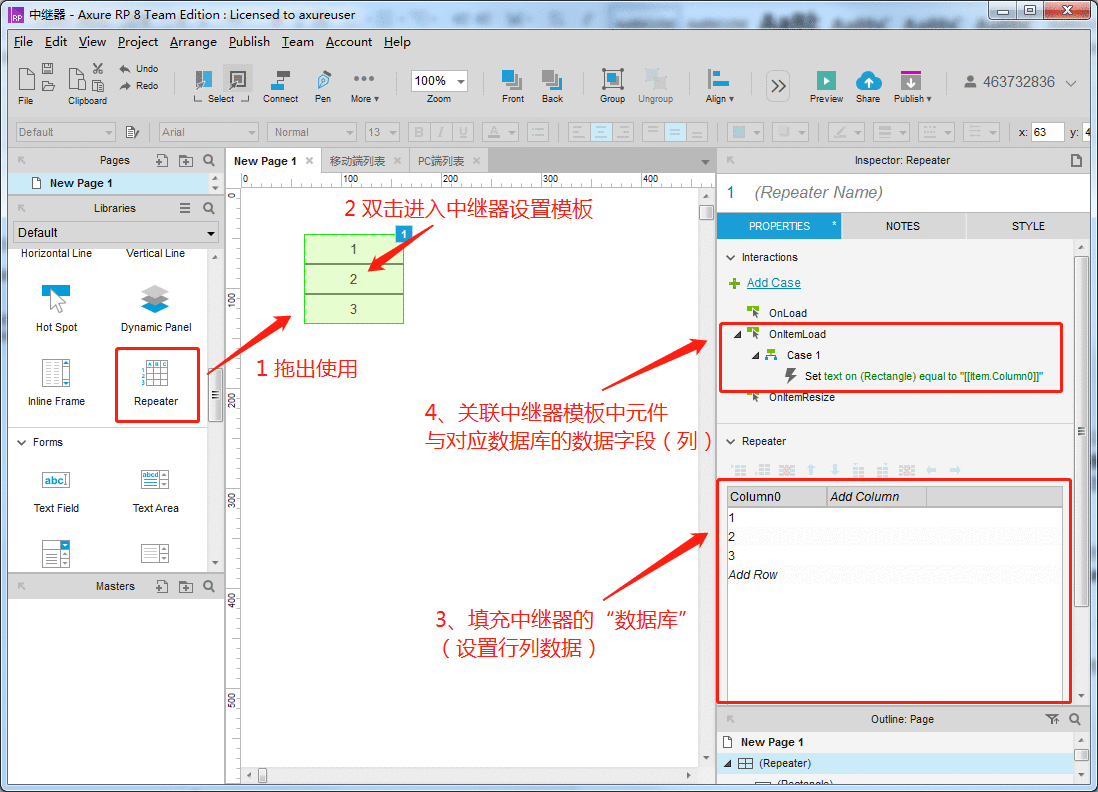Open the Arrange menu
The image size is (1098, 792).
click(193, 42)
